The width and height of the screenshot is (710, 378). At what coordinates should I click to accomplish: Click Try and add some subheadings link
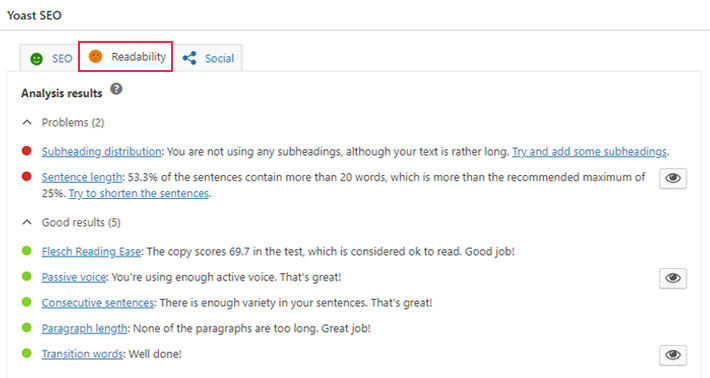point(590,152)
